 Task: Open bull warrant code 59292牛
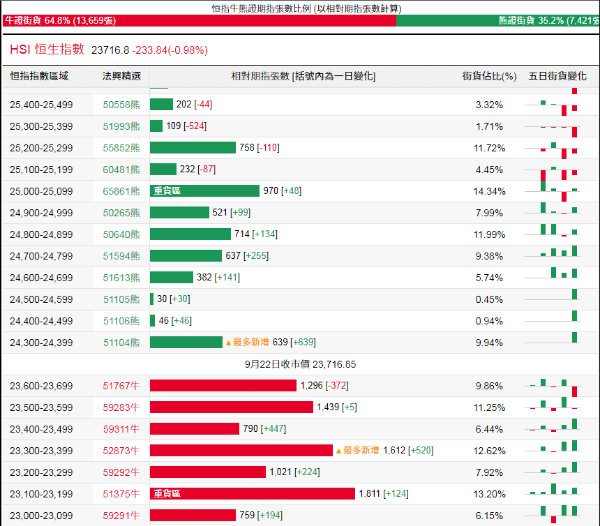[x=121, y=472]
